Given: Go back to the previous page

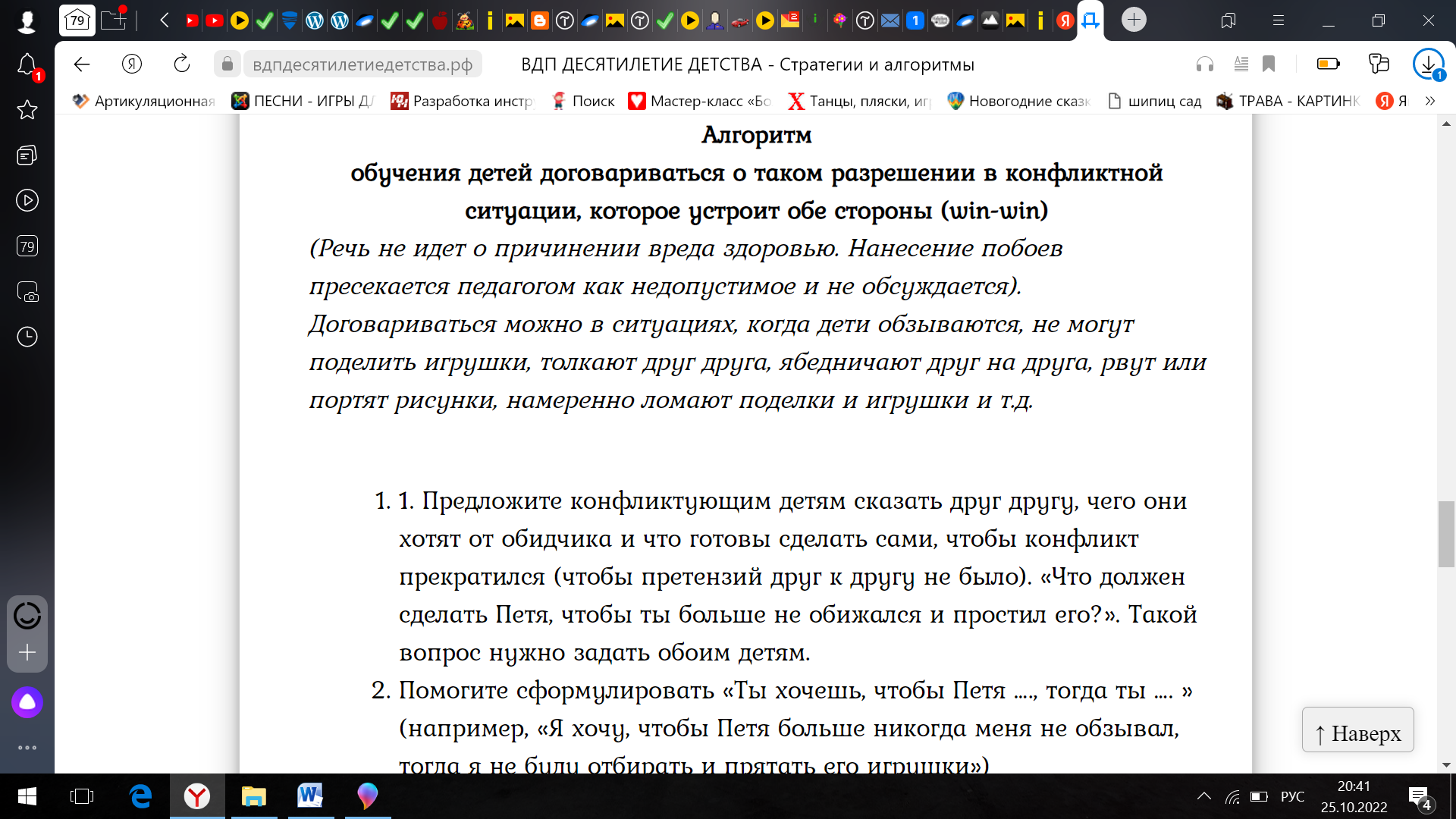Looking at the screenshot, I should coord(82,64).
